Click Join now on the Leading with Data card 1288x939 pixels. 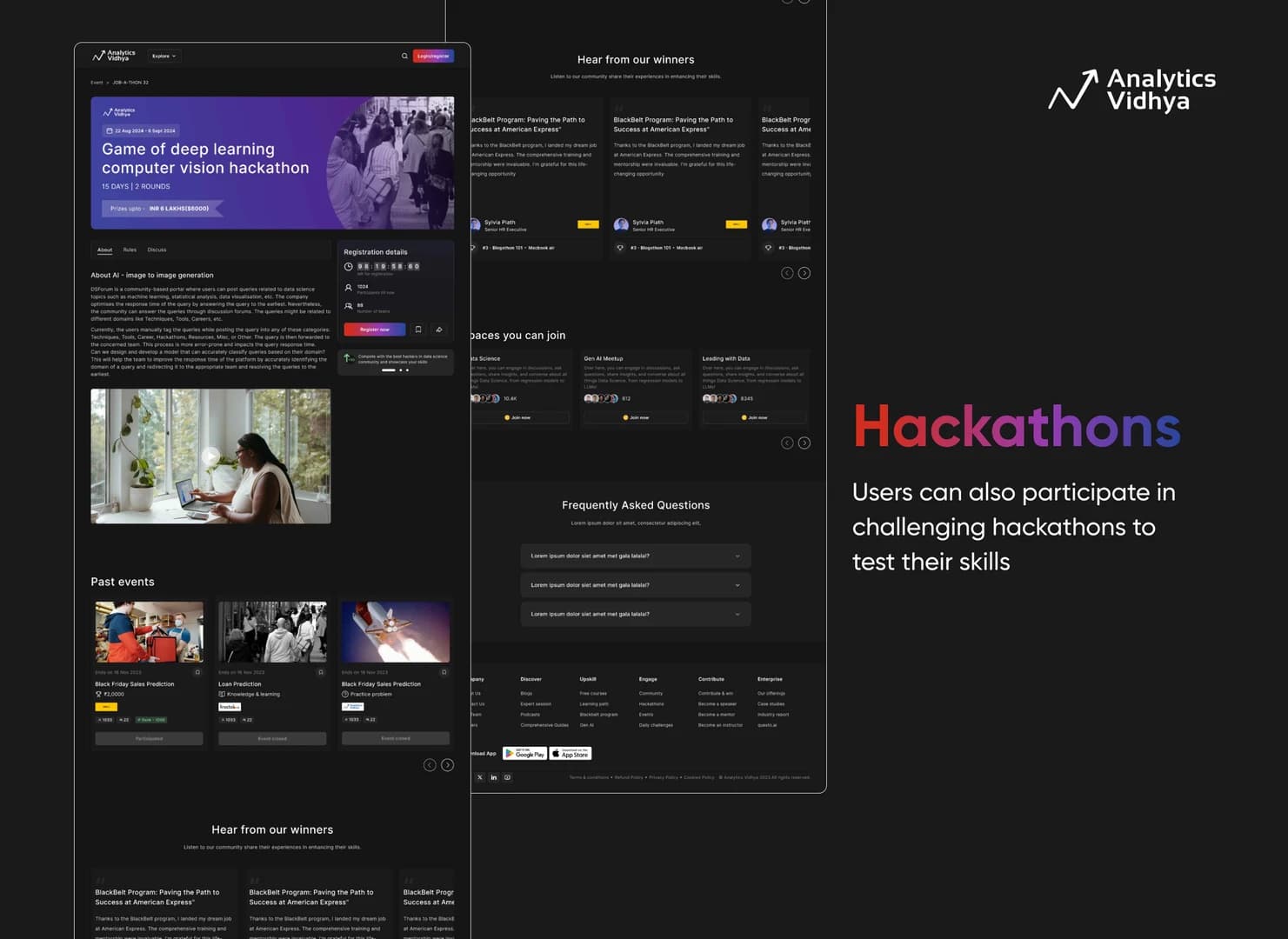tap(754, 417)
